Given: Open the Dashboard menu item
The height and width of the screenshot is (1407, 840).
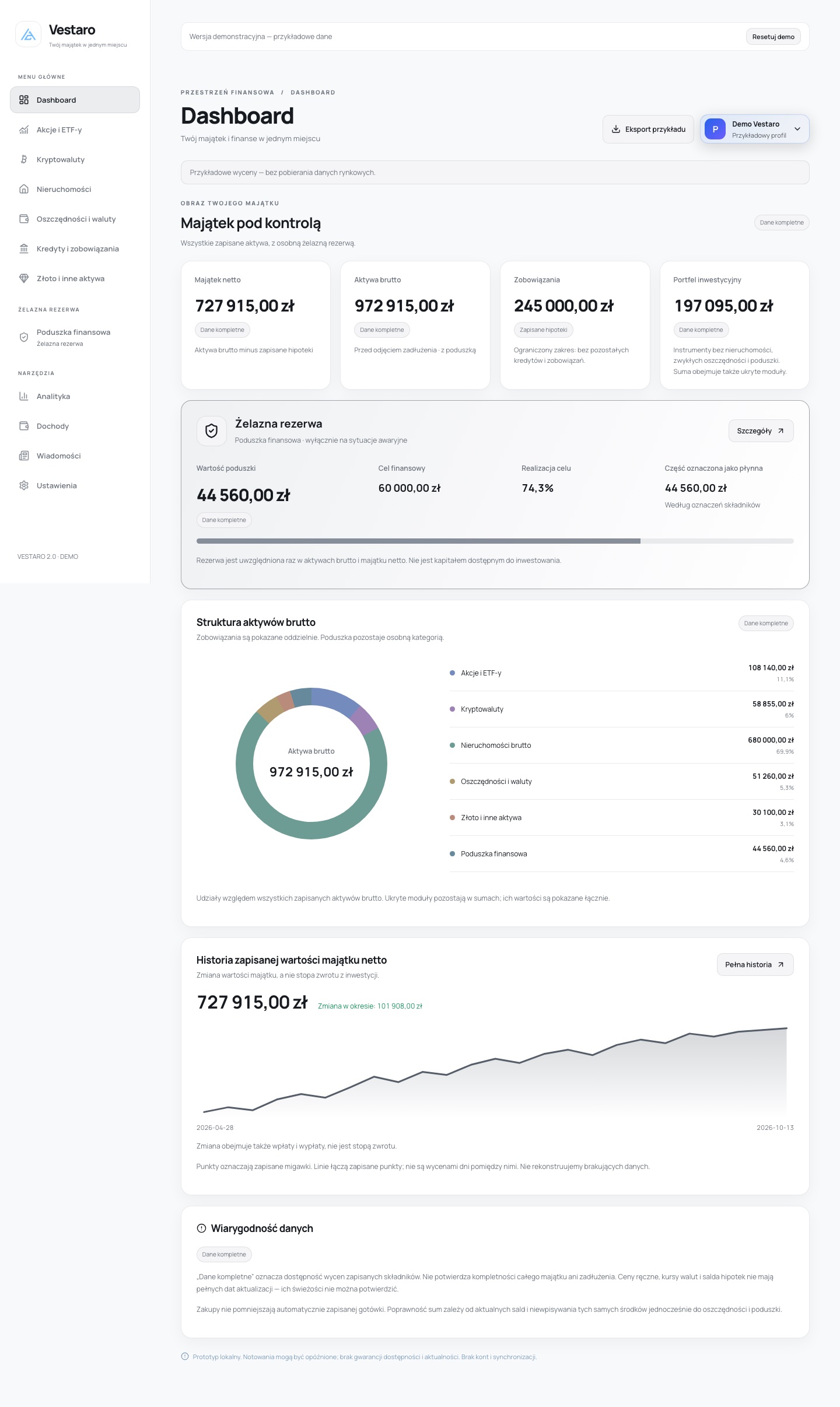Looking at the screenshot, I should 75,100.
